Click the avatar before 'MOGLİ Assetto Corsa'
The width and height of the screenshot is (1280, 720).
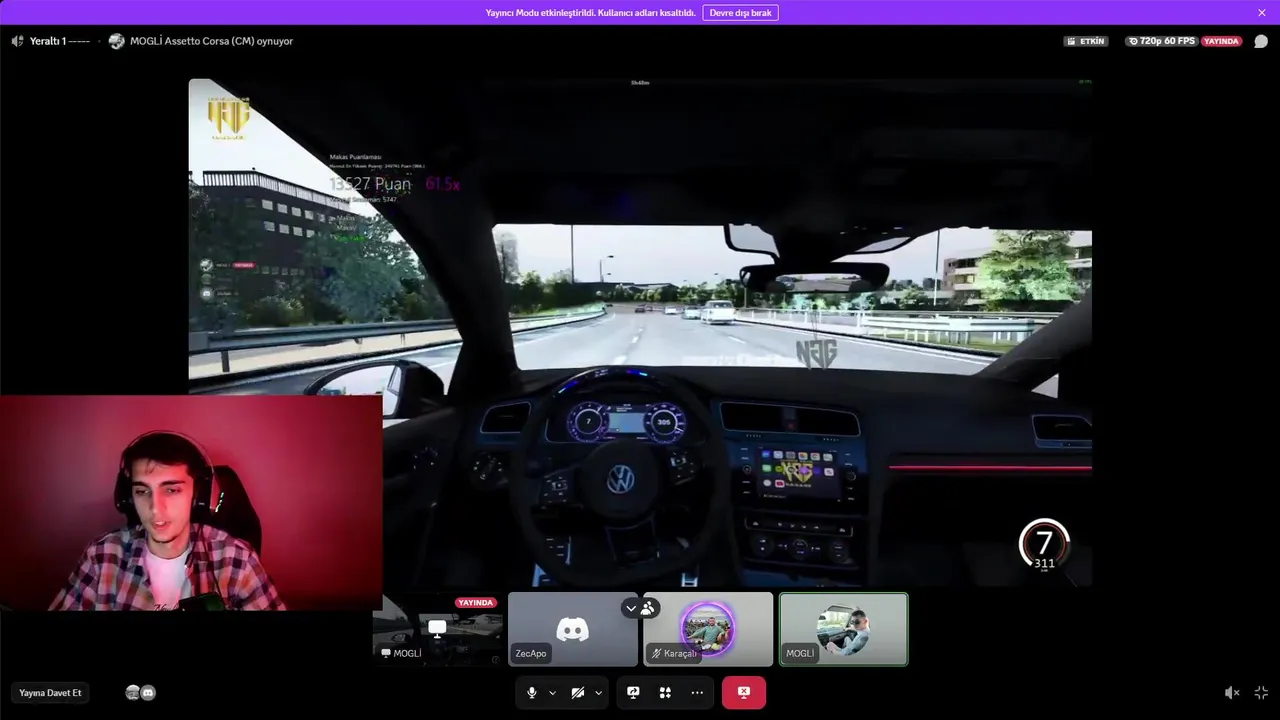(x=117, y=41)
